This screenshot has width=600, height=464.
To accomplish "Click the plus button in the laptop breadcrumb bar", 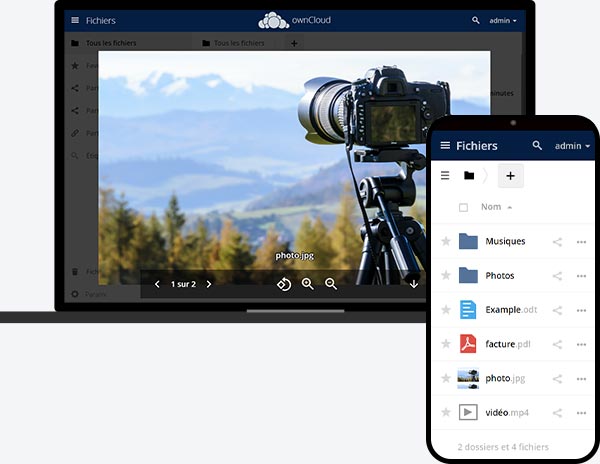I will pyautogui.click(x=294, y=43).
